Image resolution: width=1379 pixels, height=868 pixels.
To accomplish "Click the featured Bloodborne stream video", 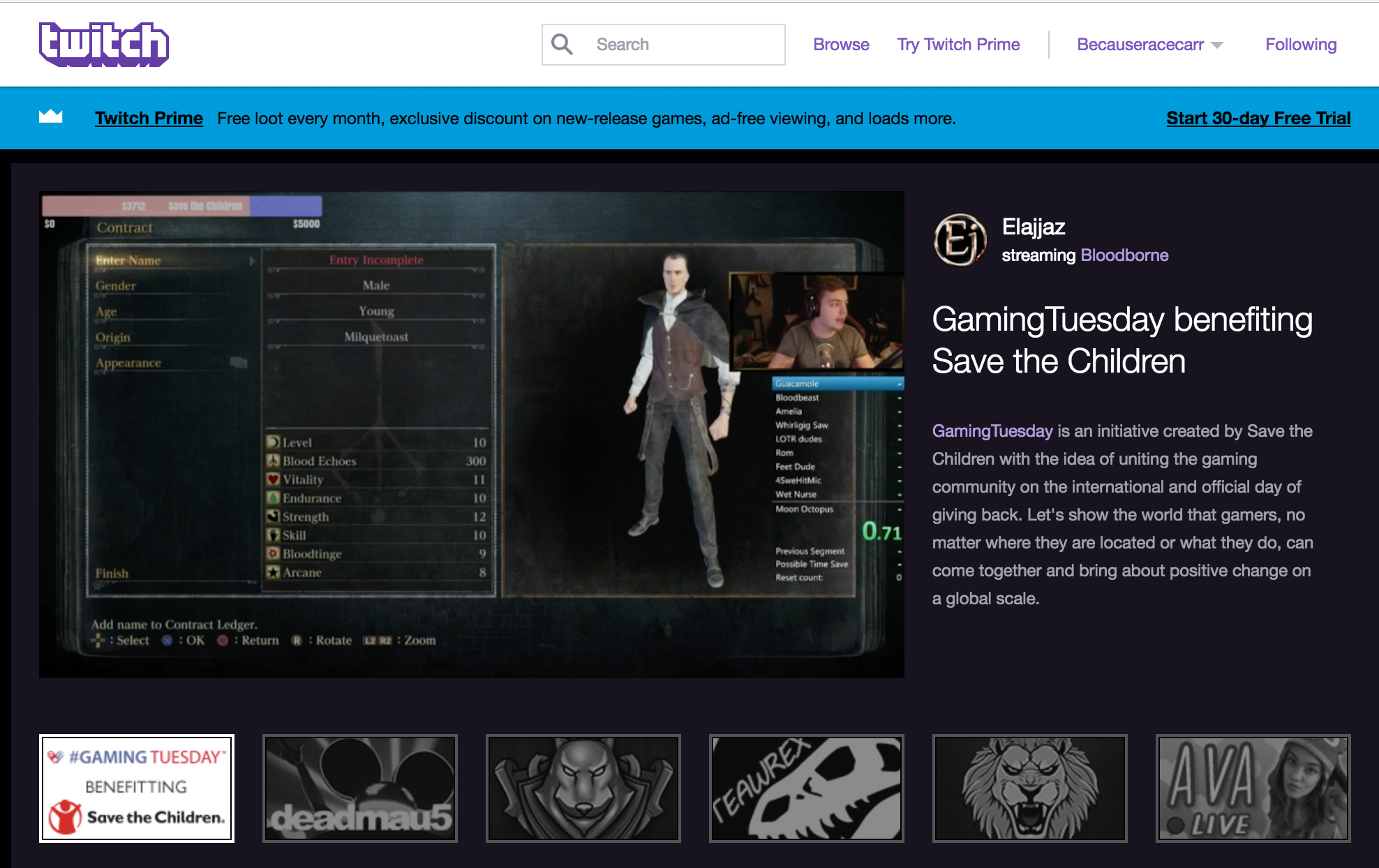I will point(472,435).
